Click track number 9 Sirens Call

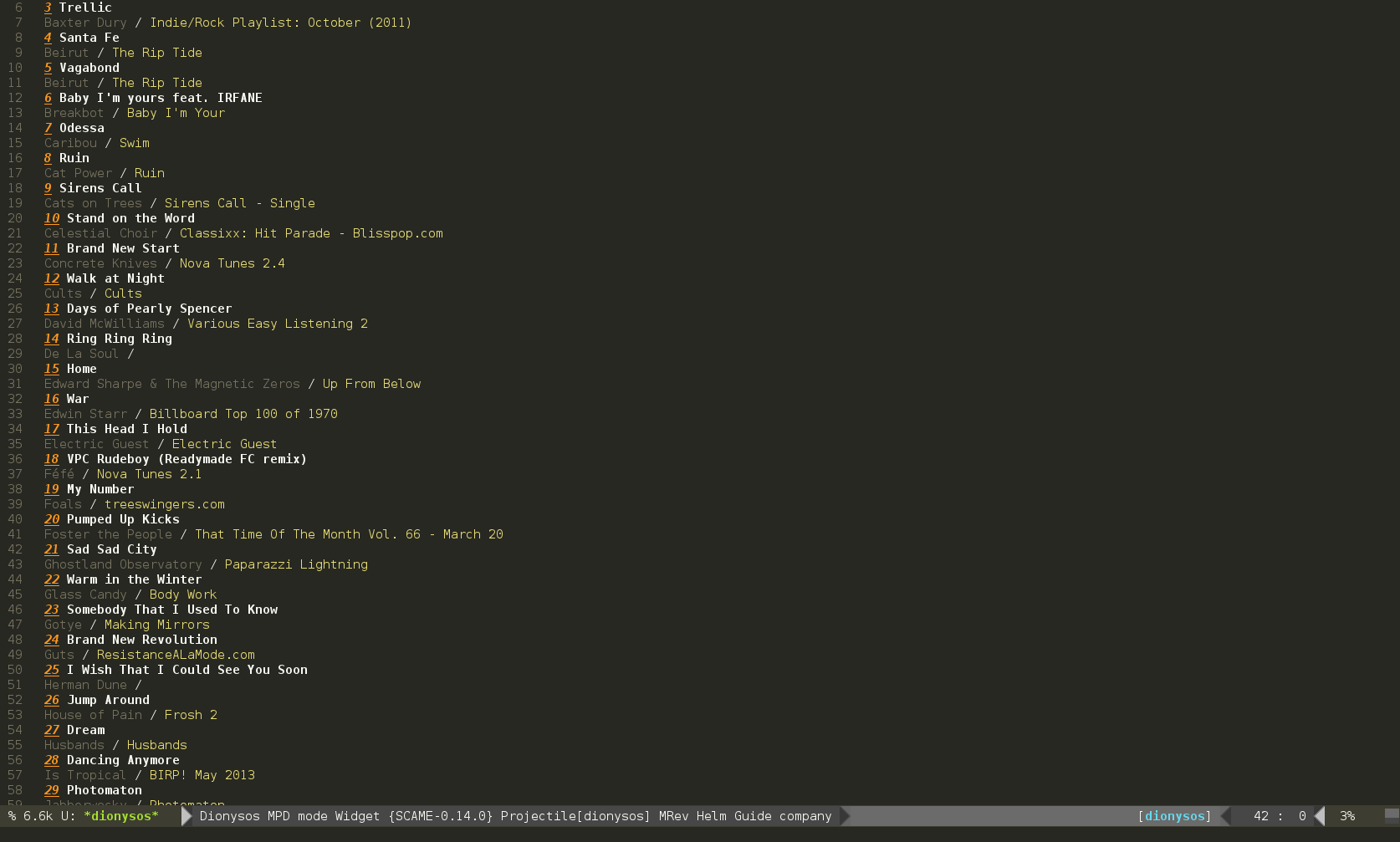48,188
